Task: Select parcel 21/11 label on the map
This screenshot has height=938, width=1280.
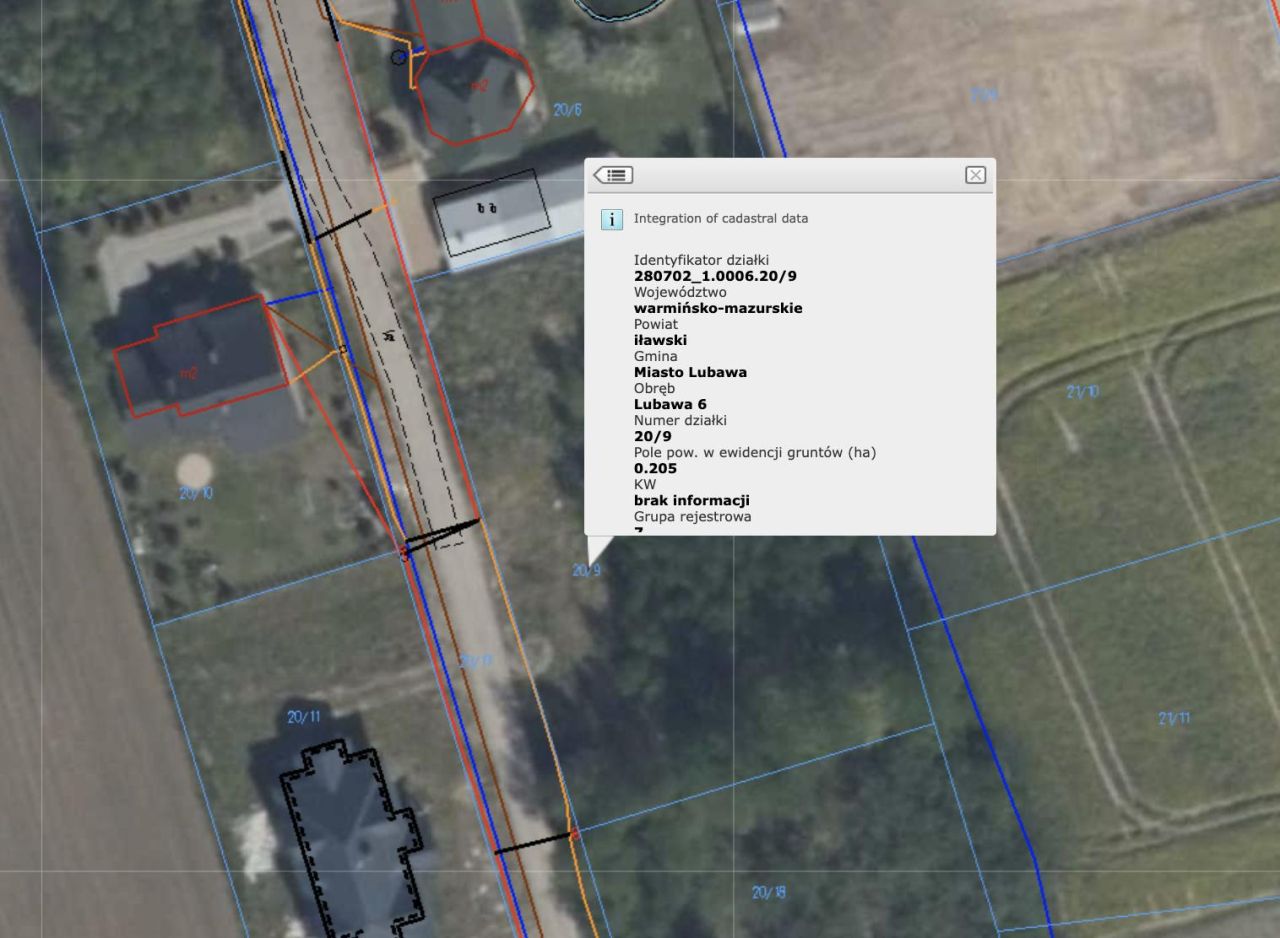Action: pyautogui.click(x=1174, y=718)
